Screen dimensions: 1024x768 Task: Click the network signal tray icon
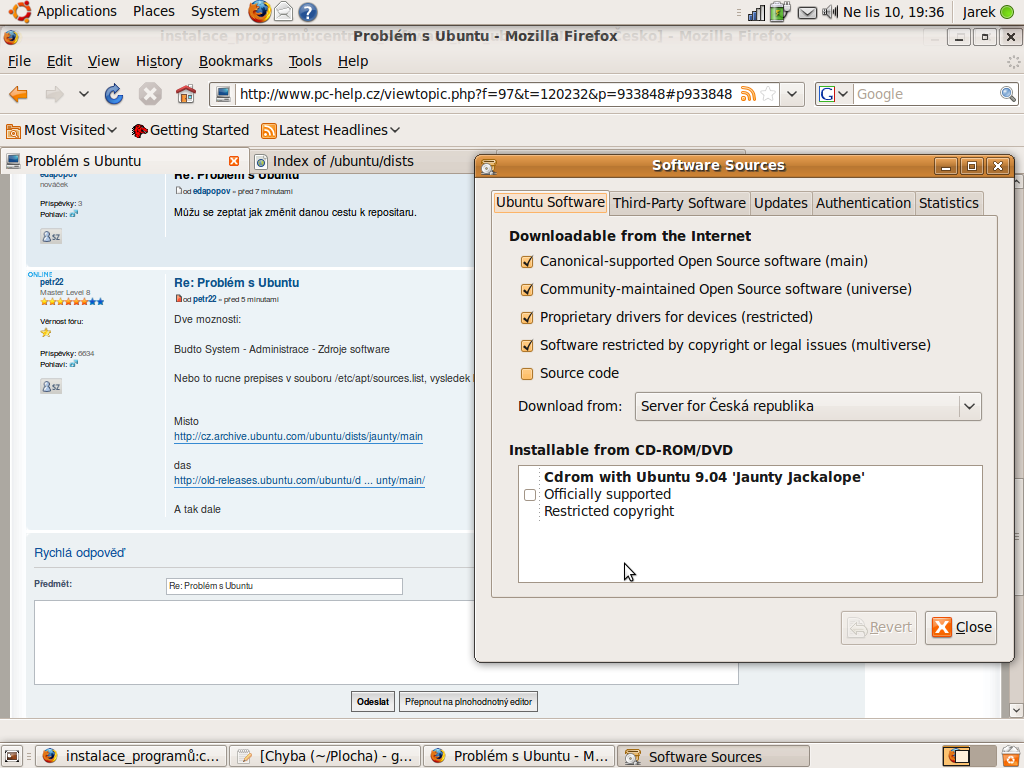[756, 12]
